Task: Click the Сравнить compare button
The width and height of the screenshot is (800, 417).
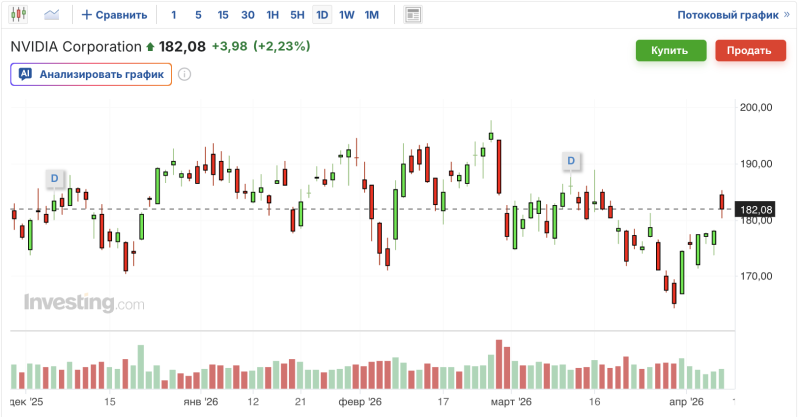Action: 115,15
